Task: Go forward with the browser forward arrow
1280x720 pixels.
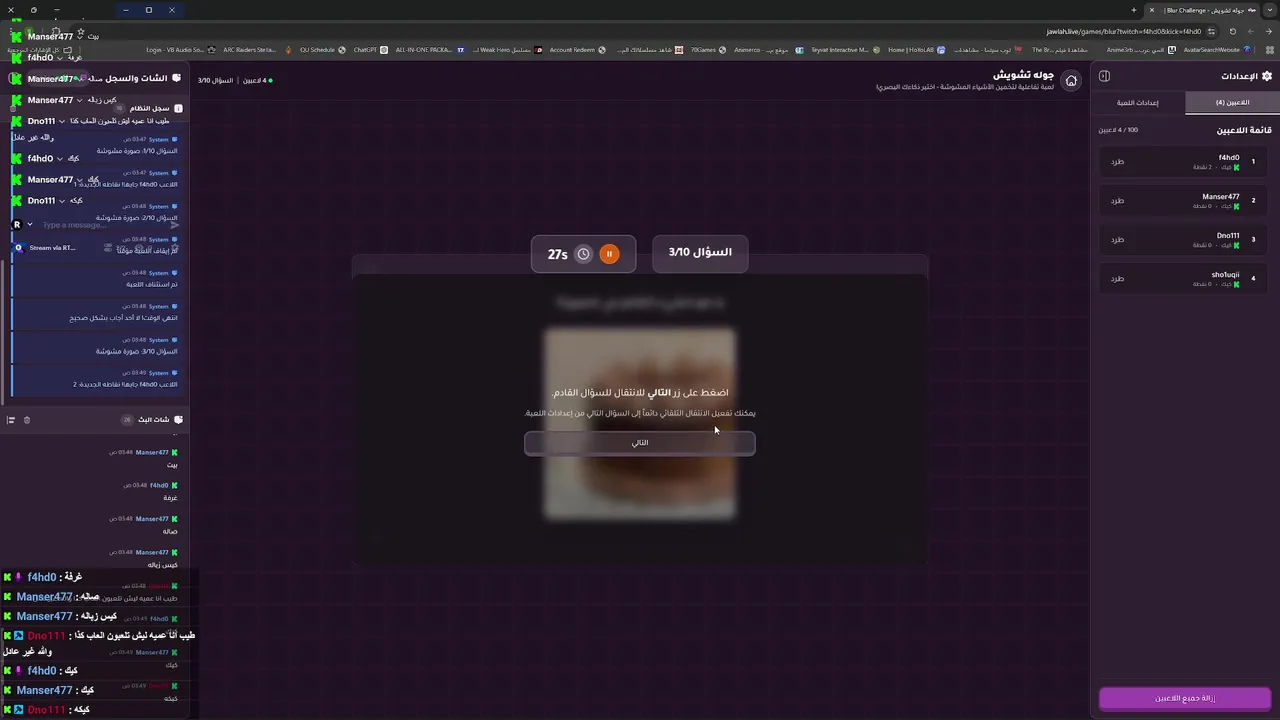Action: tap(1251, 31)
